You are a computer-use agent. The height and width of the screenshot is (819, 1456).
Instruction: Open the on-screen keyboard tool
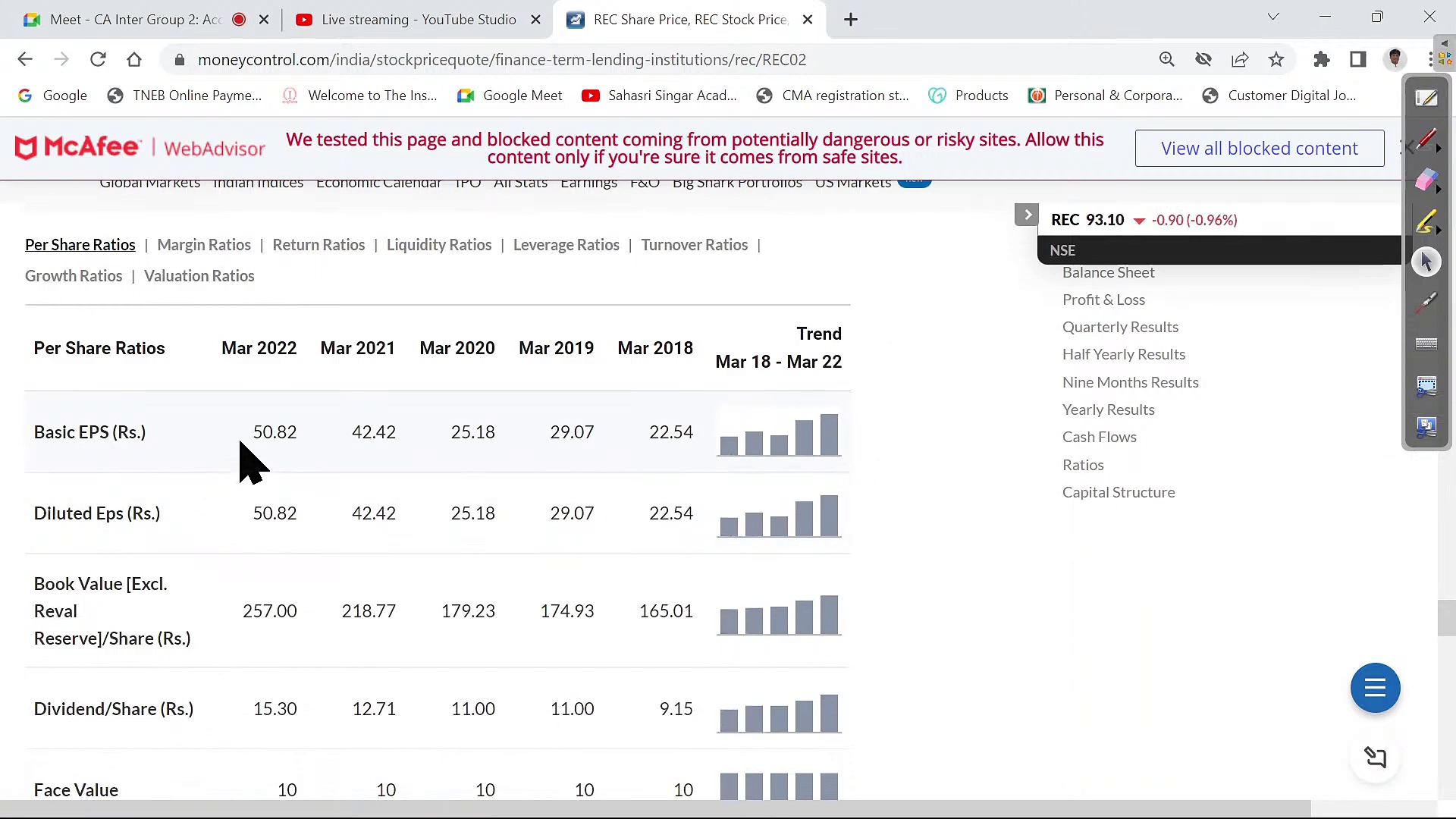(1426, 344)
